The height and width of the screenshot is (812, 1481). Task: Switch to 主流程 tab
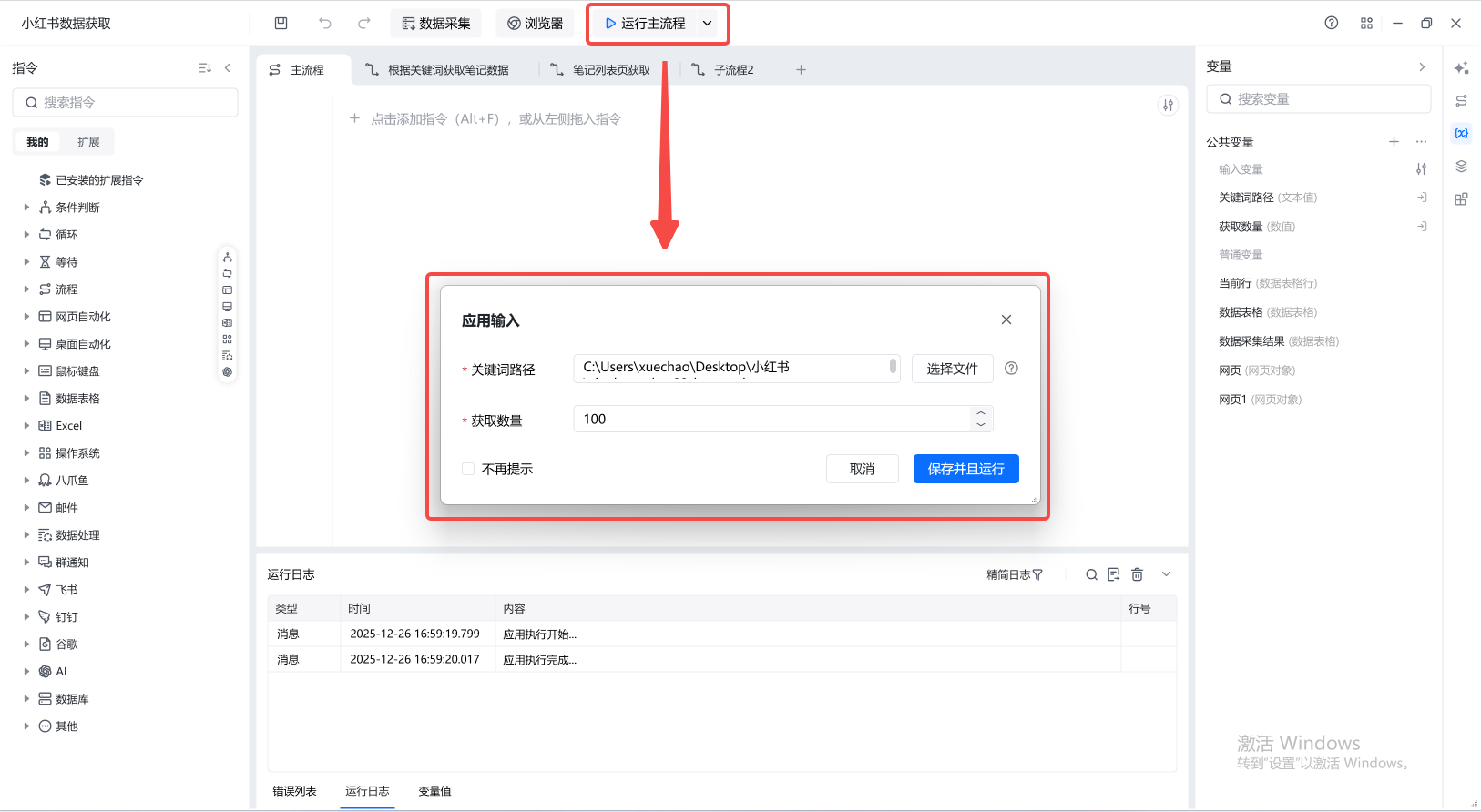tap(303, 70)
